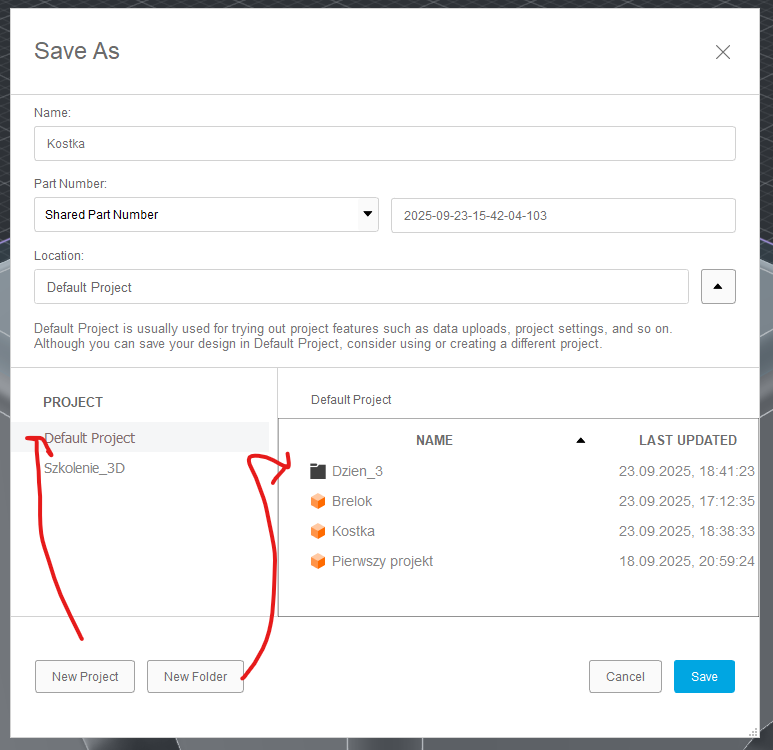Select Default Project in project list

coord(90,438)
